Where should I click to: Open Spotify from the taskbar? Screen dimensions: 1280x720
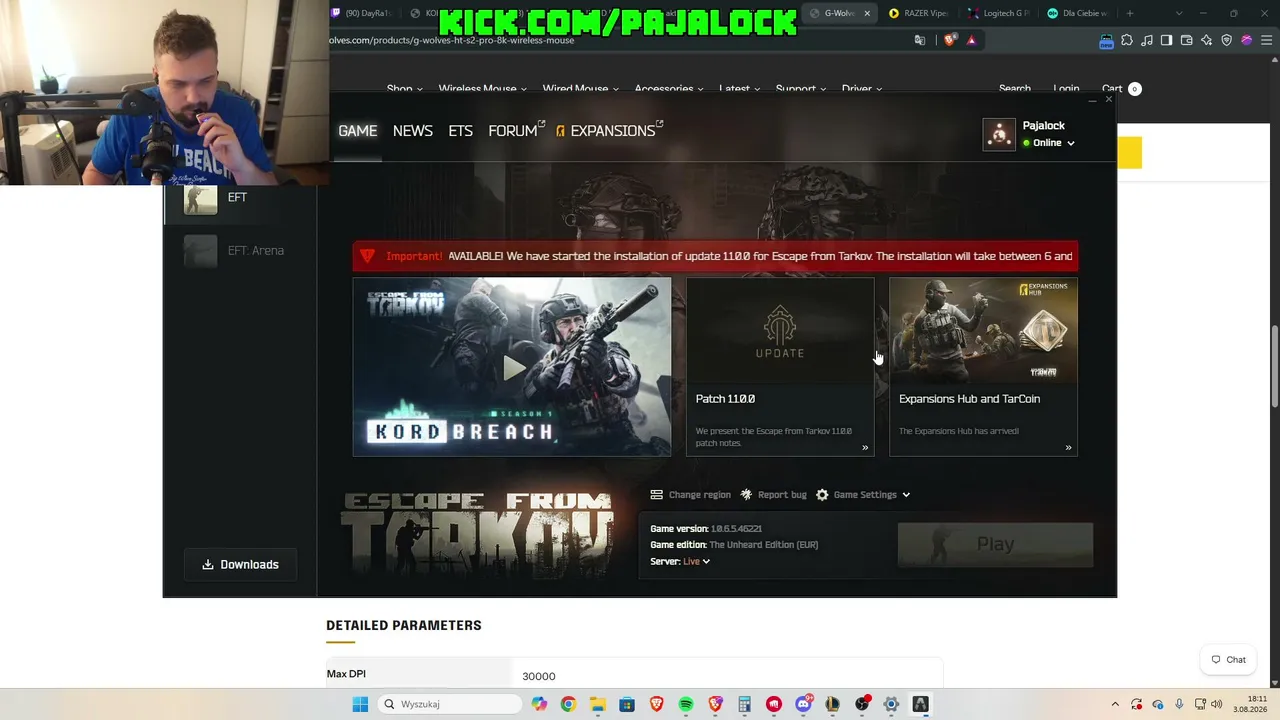686,704
